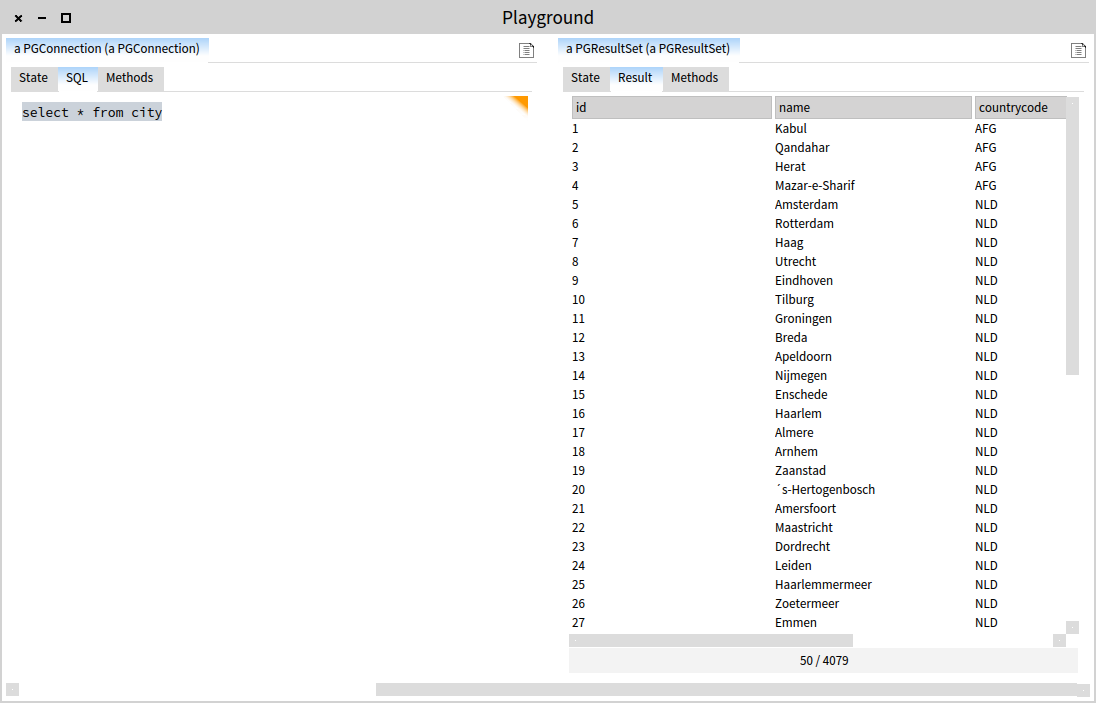Select the "Enschede" city cell

click(801, 394)
